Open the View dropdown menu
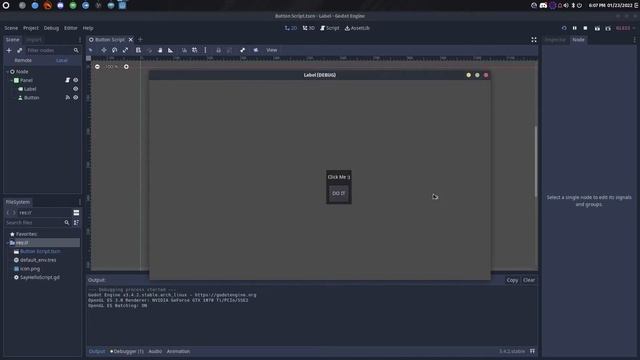Viewport: 640px width, 360px height. point(271,50)
